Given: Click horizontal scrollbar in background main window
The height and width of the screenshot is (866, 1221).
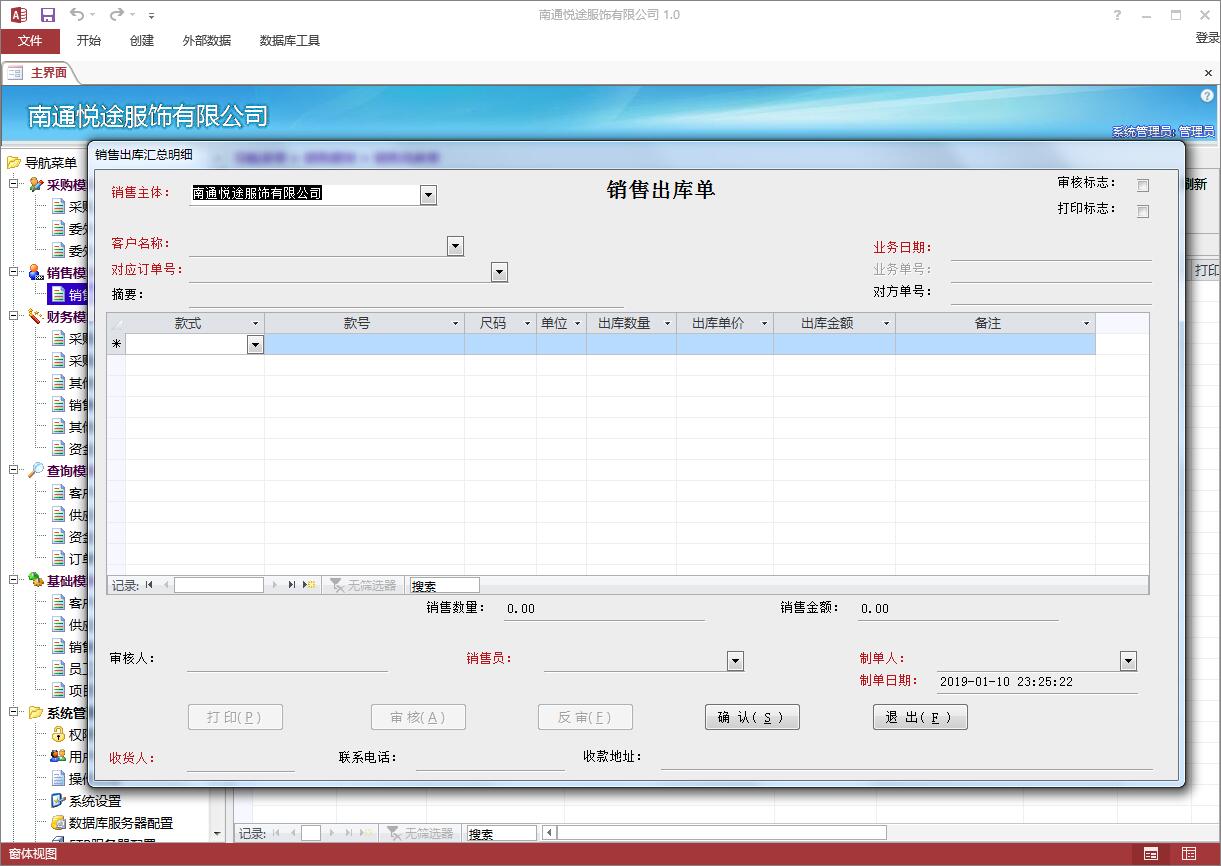Looking at the screenshot, I should (x=714, y=833).
